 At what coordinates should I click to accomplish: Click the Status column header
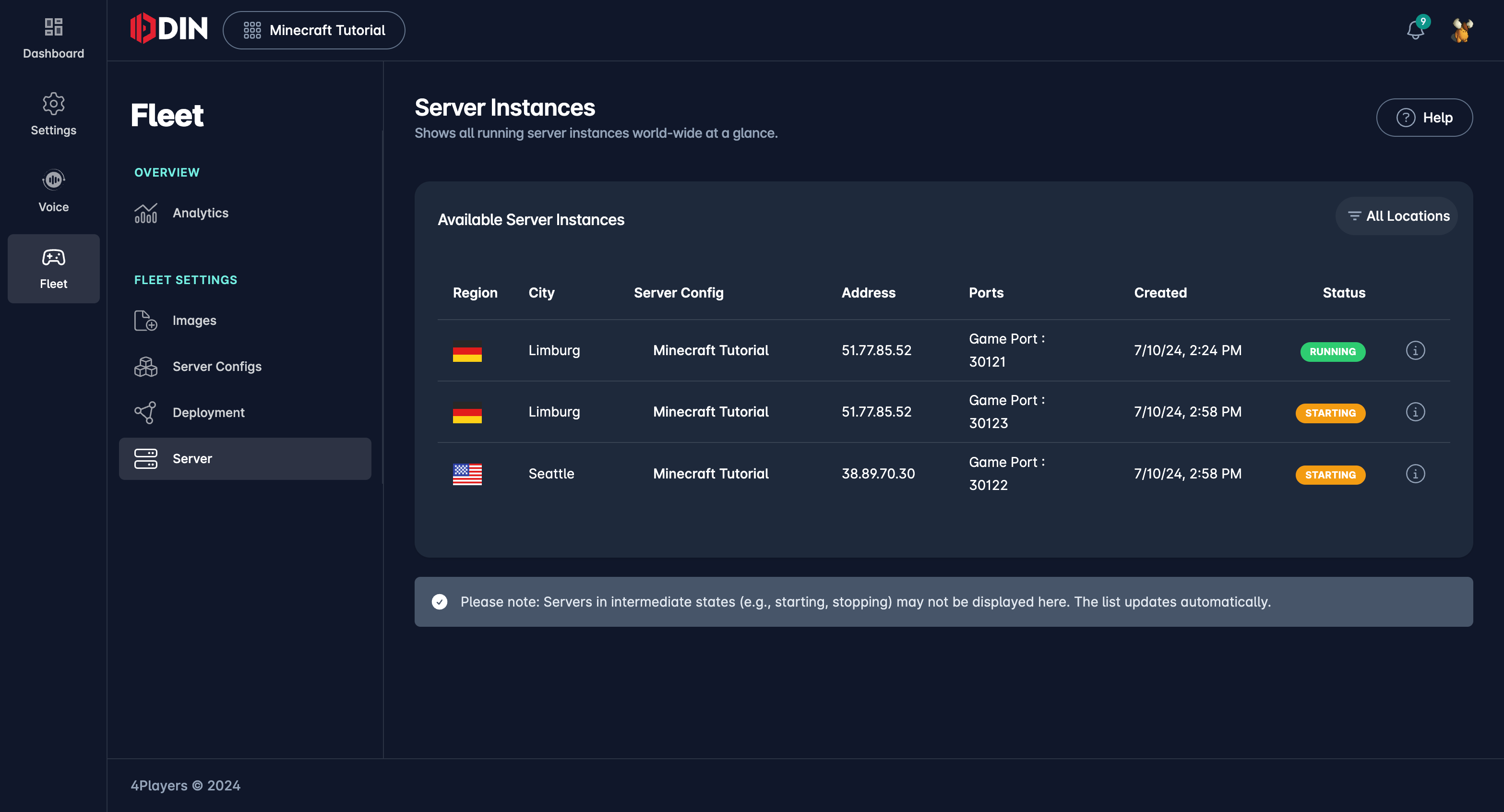(1344, 292)
